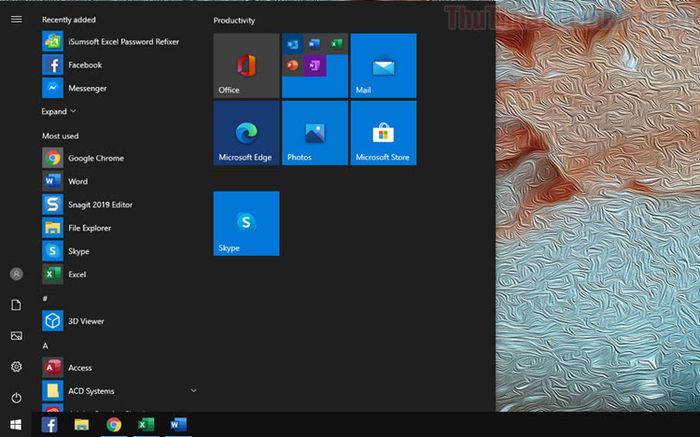Screen dimensions: 700x437
Task: Launch Skype from the Most used list
Action: [119, 251]
